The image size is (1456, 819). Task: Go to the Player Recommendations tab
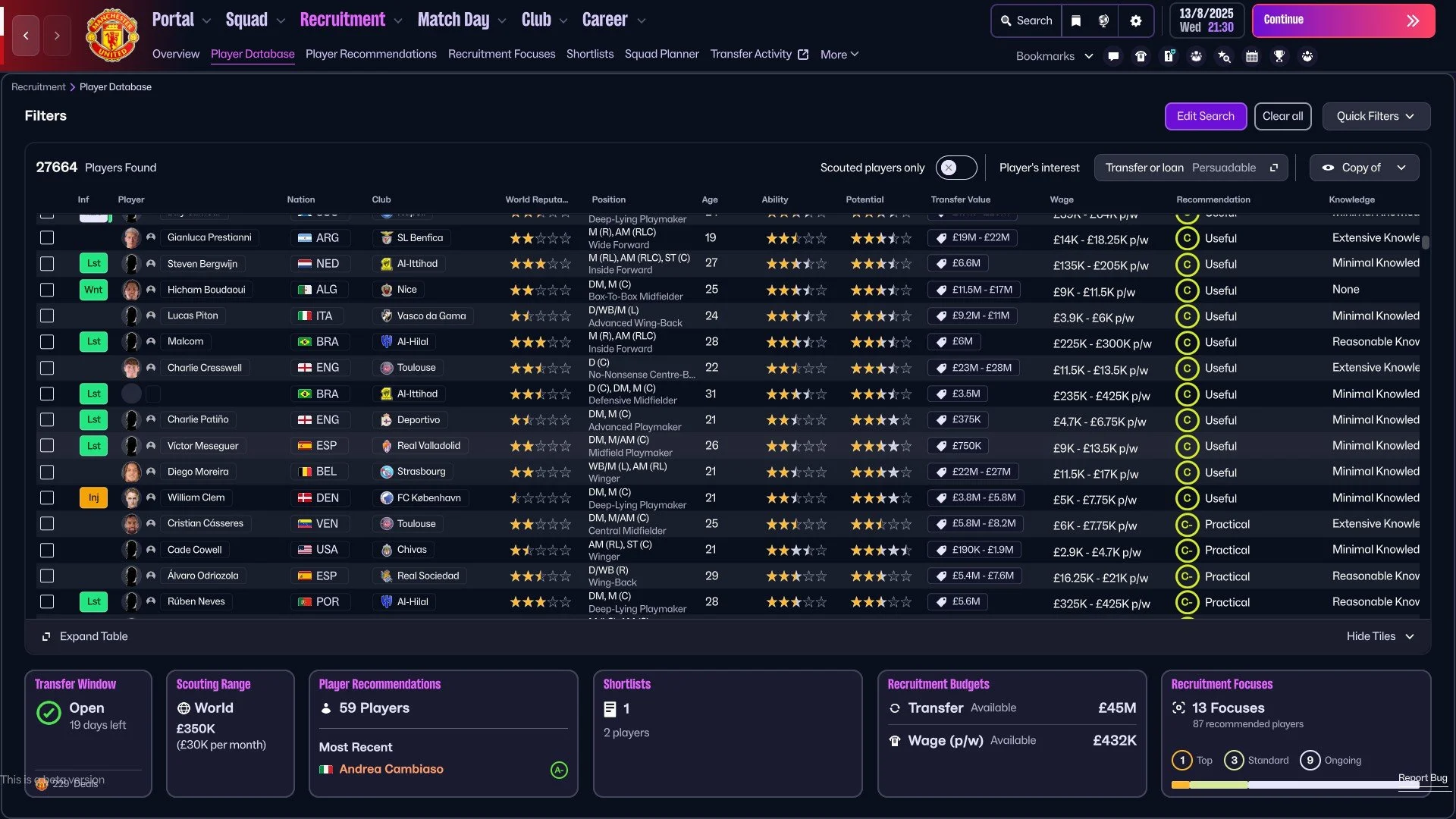[x=371, y=54]
